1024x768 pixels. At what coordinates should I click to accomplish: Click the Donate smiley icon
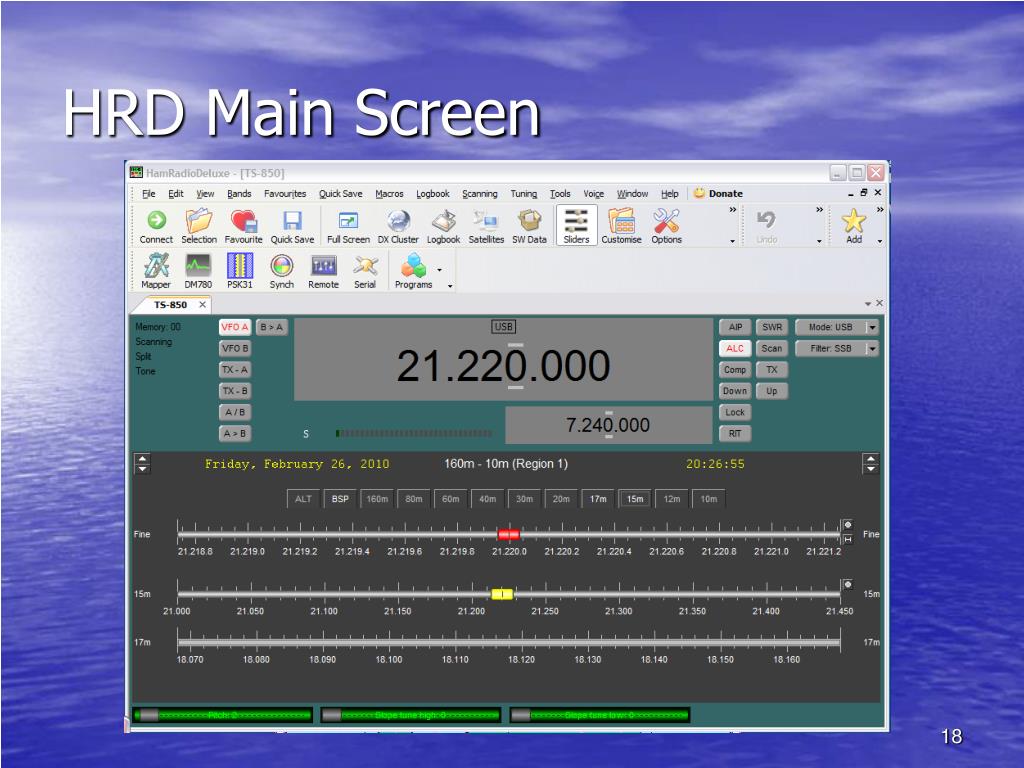699,193
